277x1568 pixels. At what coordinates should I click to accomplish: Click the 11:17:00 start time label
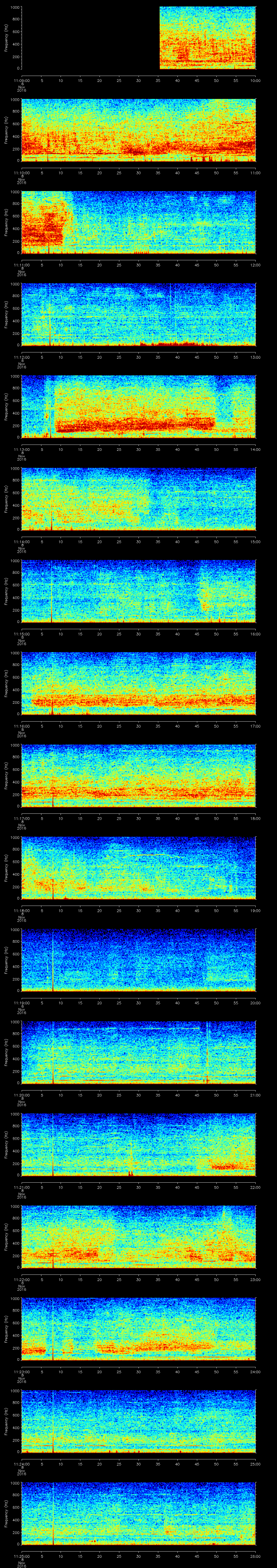(x=21, y=818)
